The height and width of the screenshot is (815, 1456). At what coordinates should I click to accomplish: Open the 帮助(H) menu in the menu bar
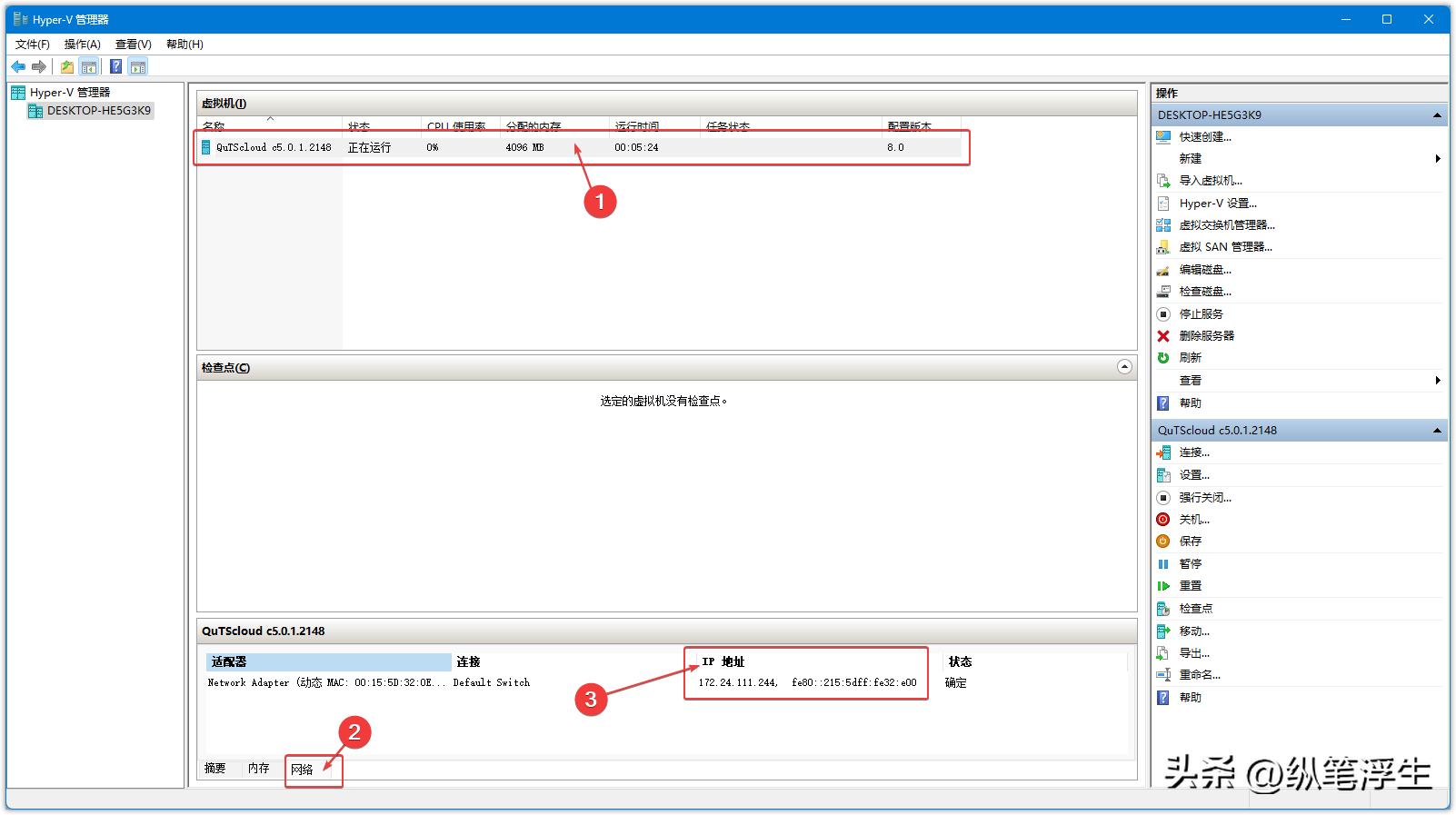pos(184,45)
